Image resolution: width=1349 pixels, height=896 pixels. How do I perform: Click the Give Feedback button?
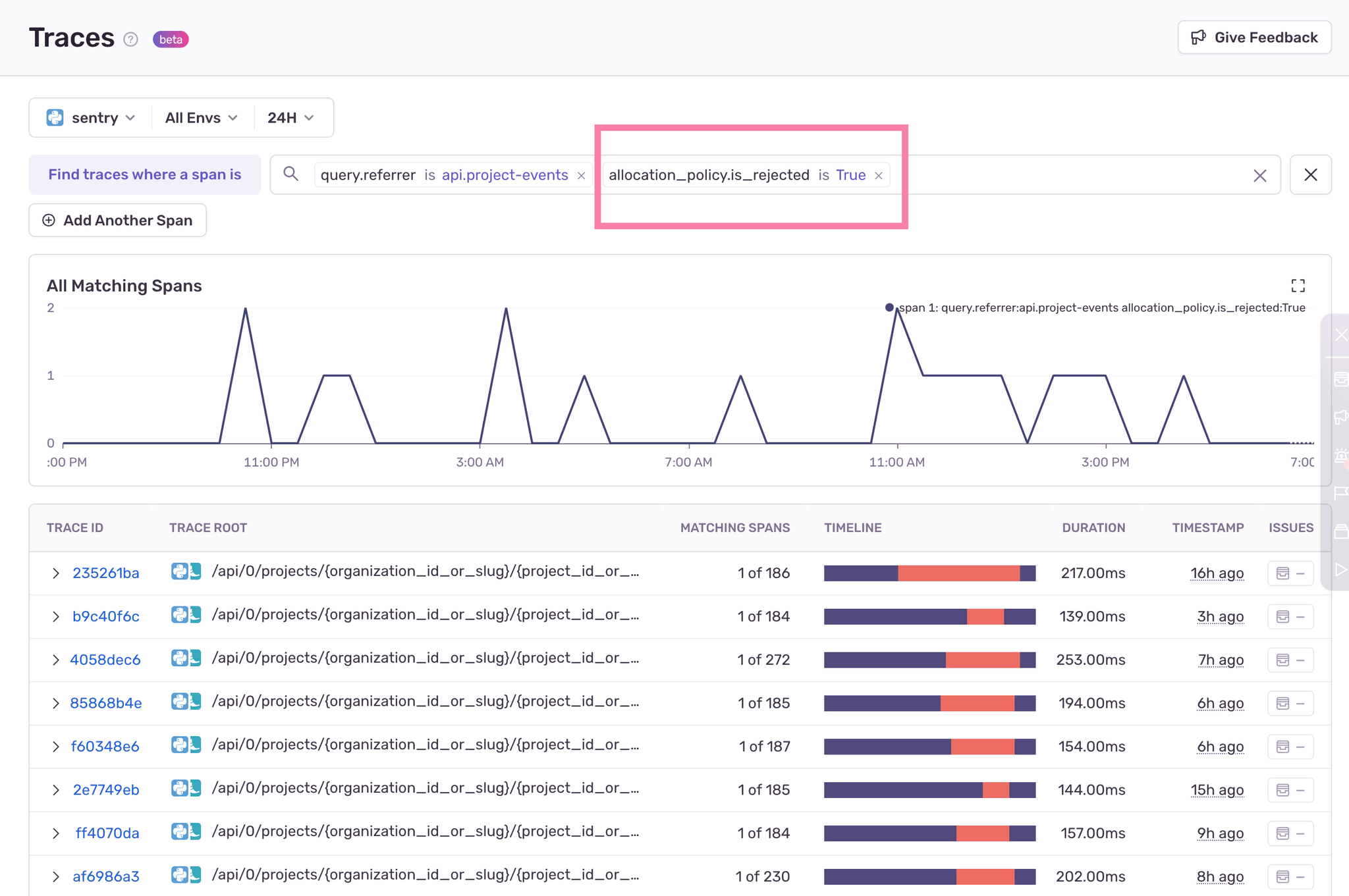click(1253, 37)
